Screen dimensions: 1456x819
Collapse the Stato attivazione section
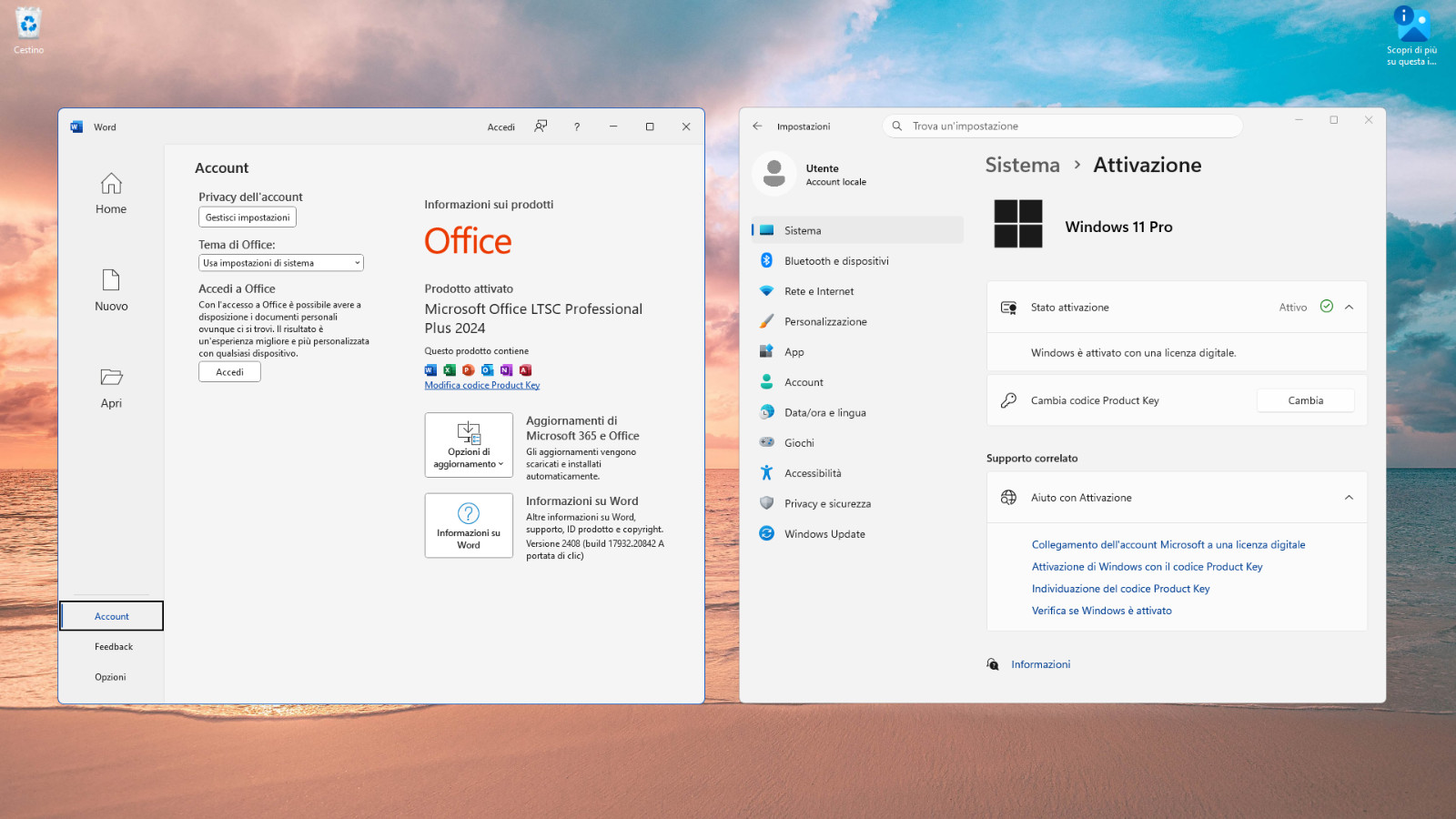click(1349, 308)
